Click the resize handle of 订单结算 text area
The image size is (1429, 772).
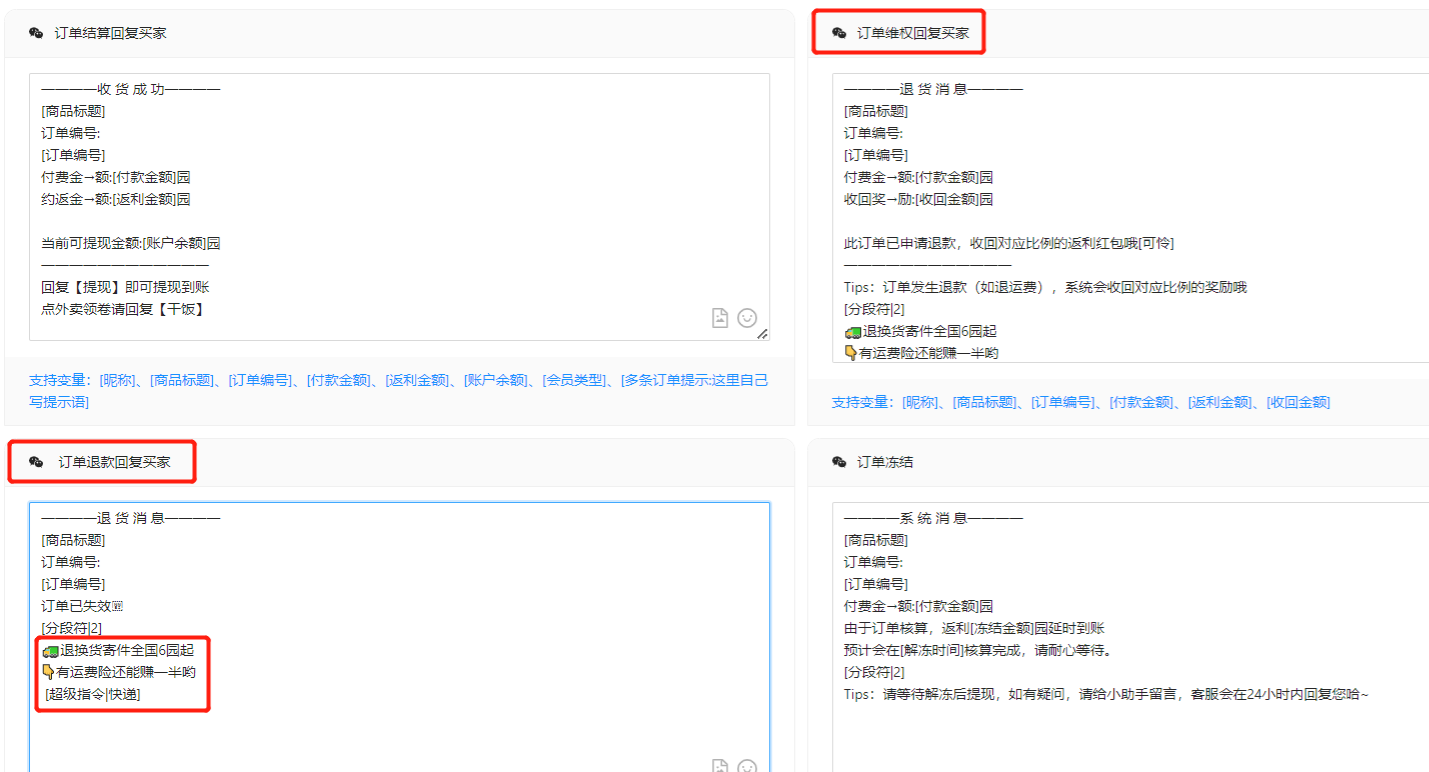(x=763, y=334)
